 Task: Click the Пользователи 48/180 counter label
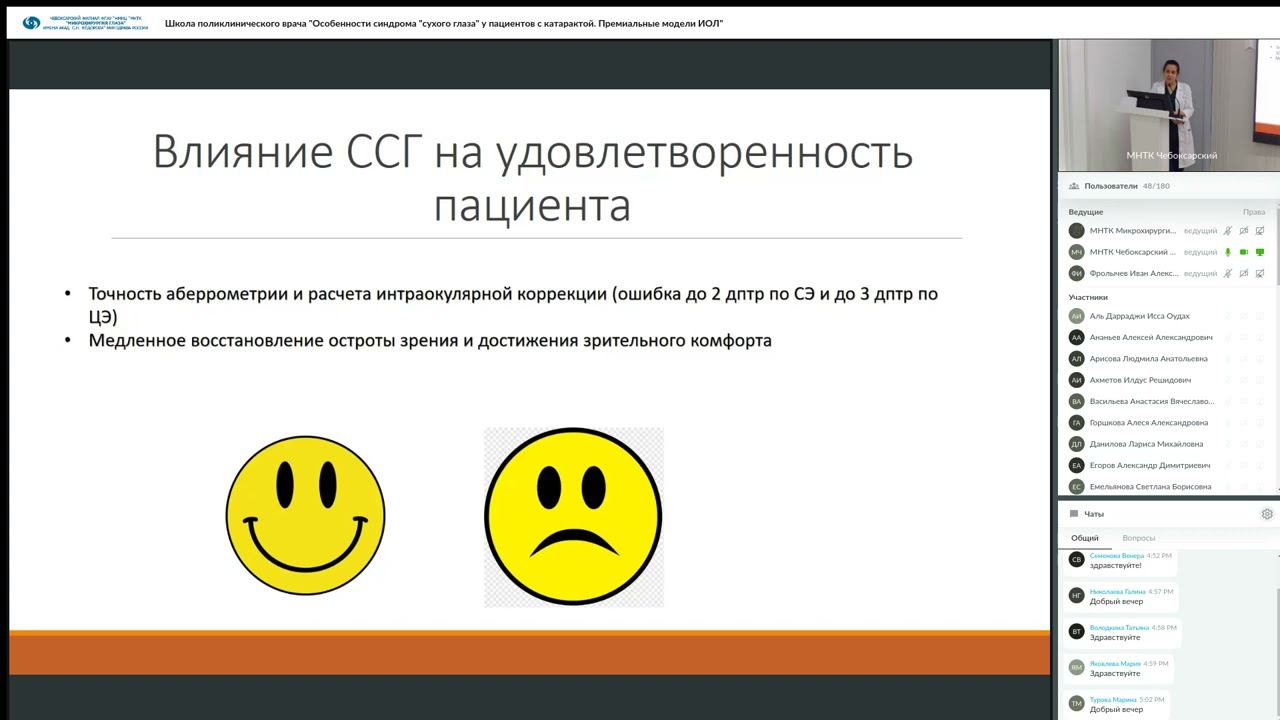pos(1127,186)
